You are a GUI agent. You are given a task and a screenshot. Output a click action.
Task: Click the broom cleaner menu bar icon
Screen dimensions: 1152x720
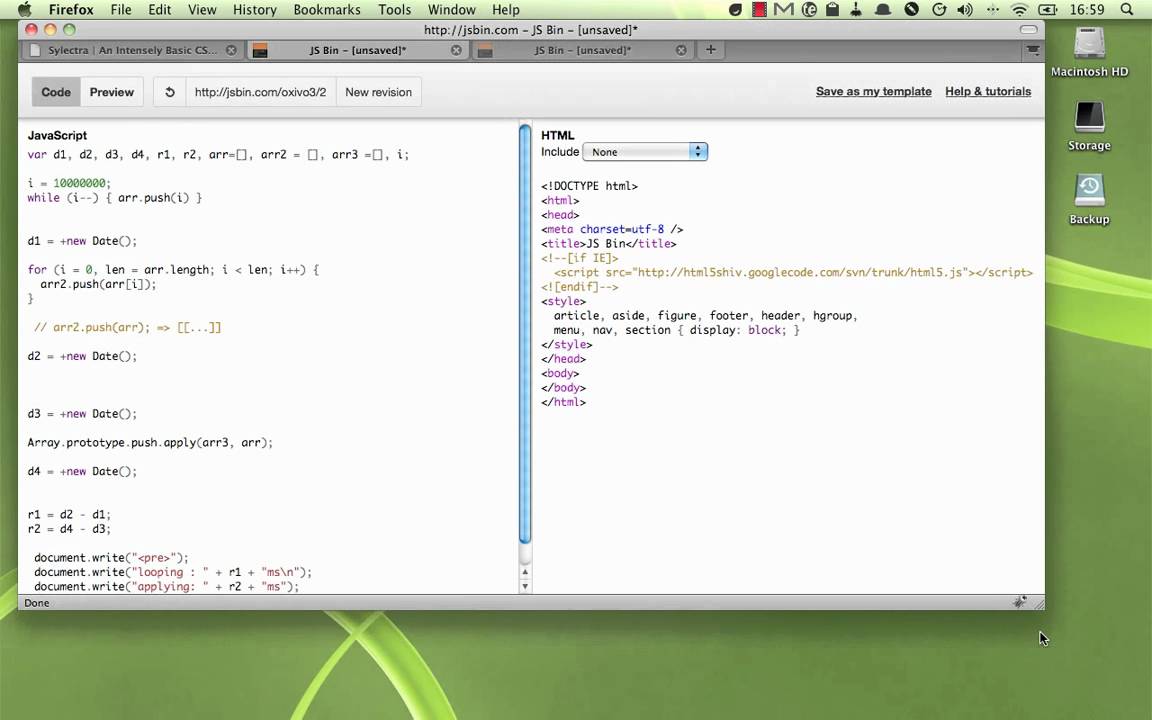tap(856, 10)
